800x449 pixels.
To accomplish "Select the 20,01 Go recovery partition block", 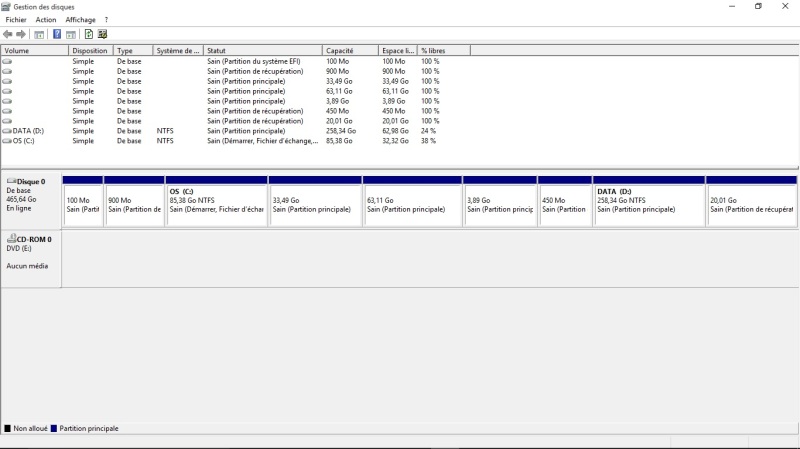I will coord(752,201).
